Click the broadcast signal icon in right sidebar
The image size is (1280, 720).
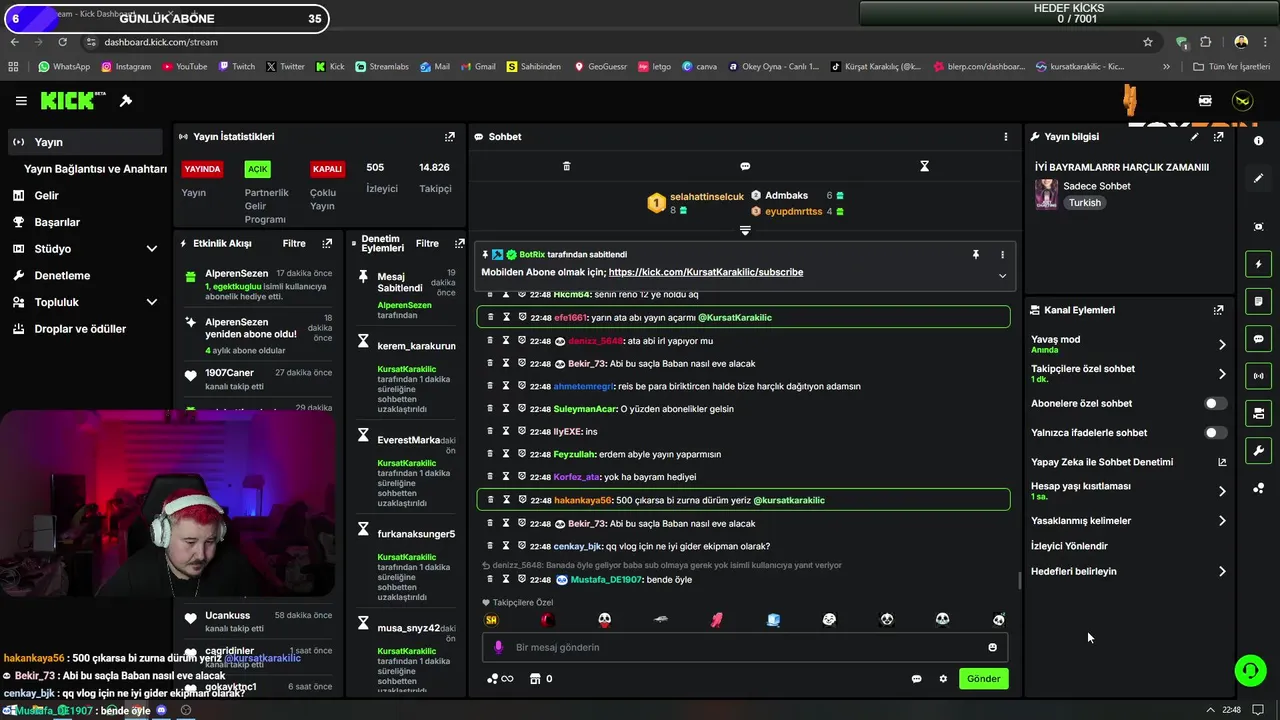(1258, 376)
